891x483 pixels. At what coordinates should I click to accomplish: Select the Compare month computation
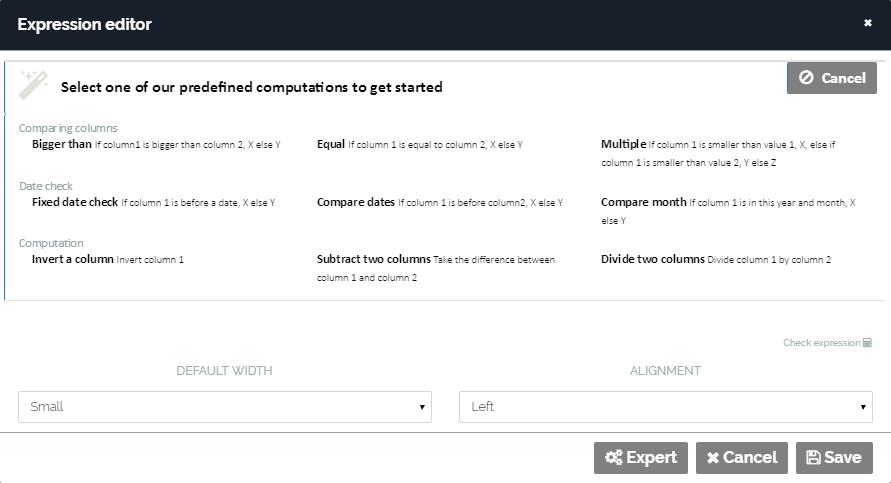click(643, 202)
